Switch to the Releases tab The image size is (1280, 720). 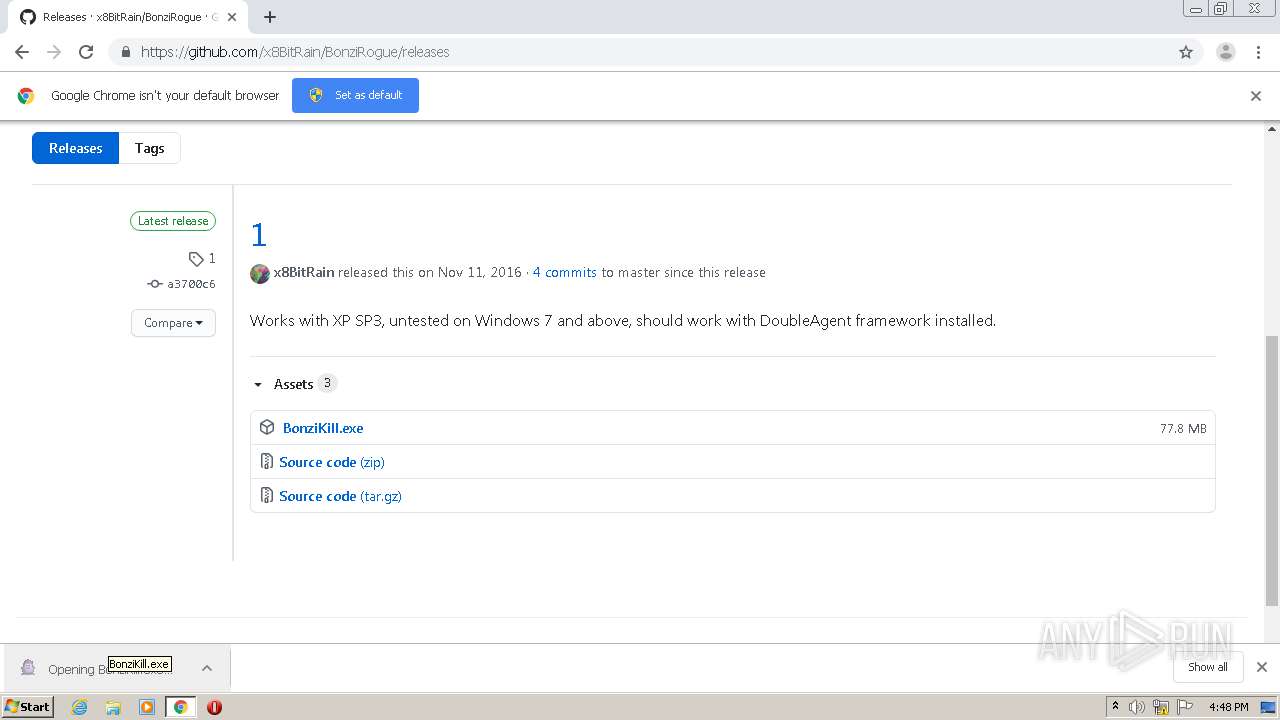pyautogui.click(x=75, y=148)
